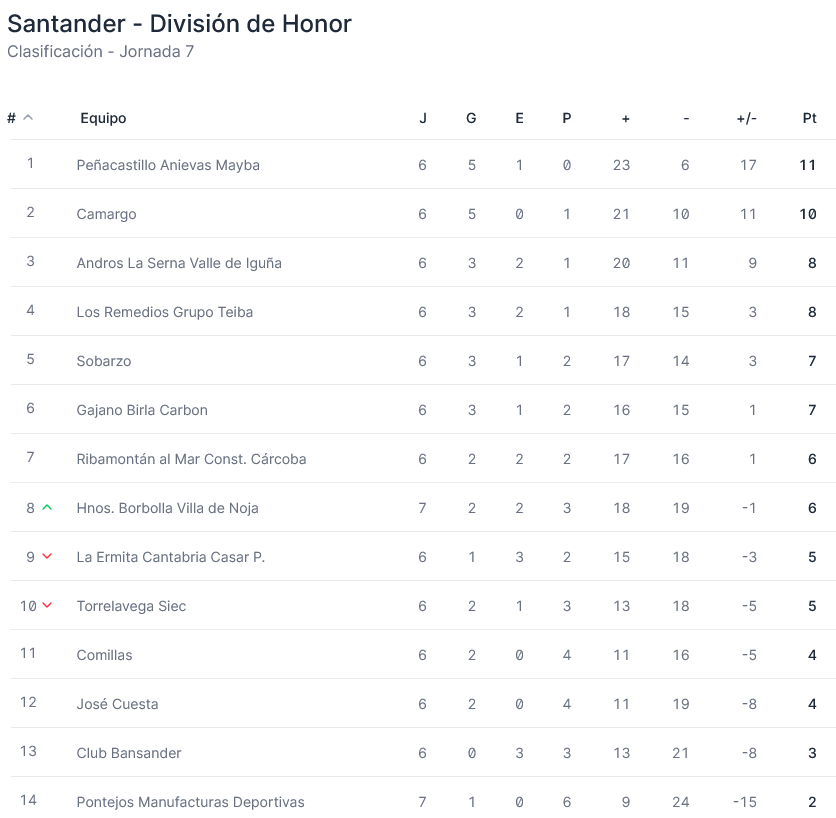Screen dimensions: 836x818
Task: Open the Camargo team row
Action: (x=106, y=214)
